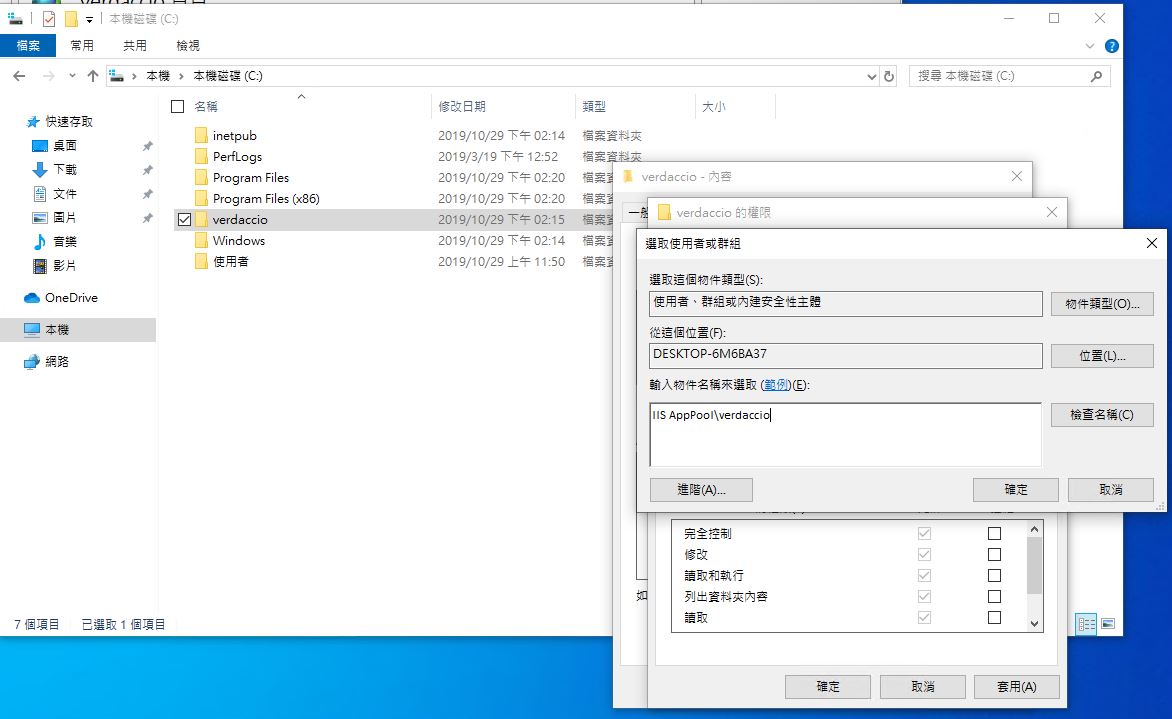Open recent locations dropdown arrow
1172x719 pixels.
(x=72, y=75)
